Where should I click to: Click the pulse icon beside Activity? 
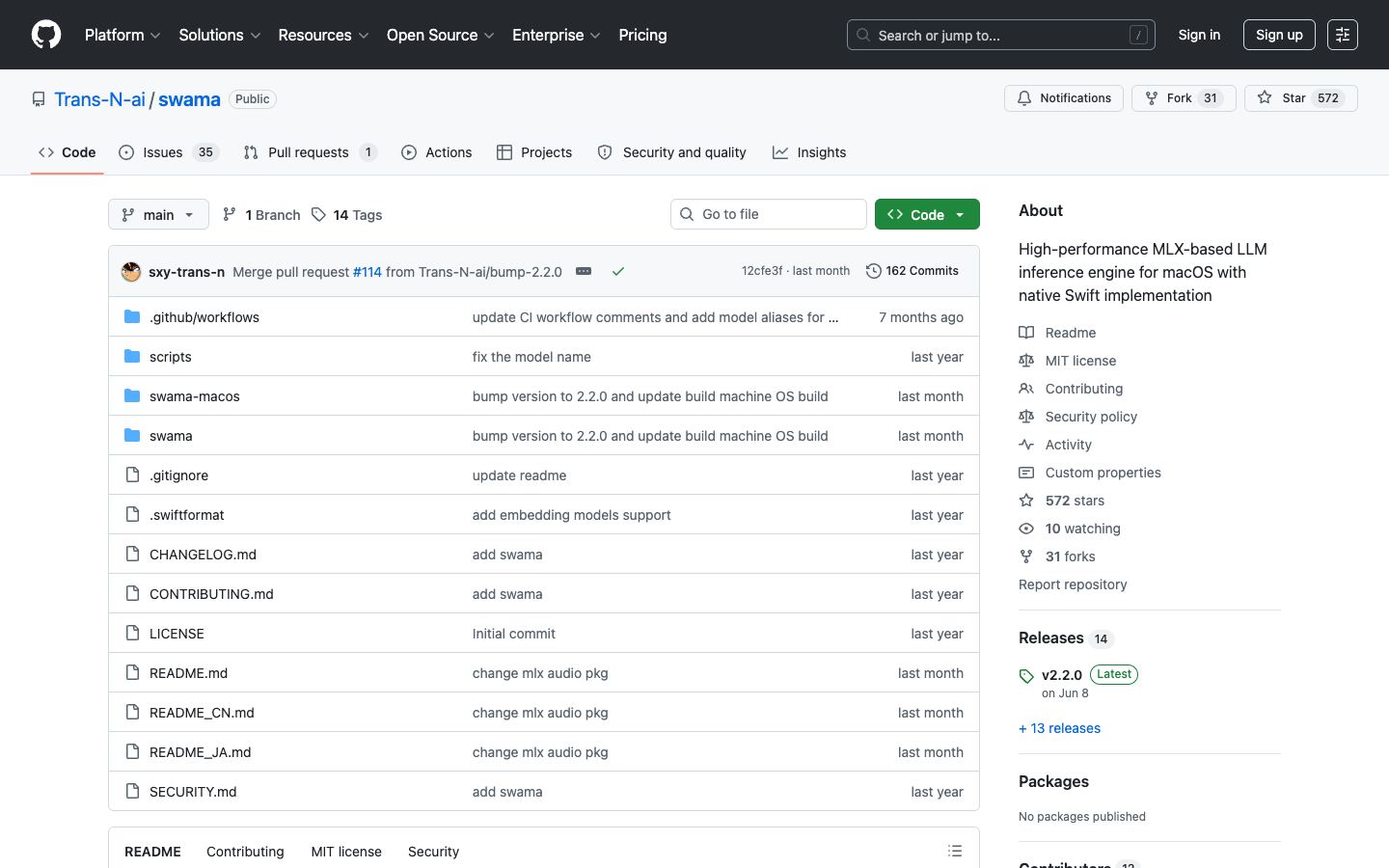tap(1026, 445)
